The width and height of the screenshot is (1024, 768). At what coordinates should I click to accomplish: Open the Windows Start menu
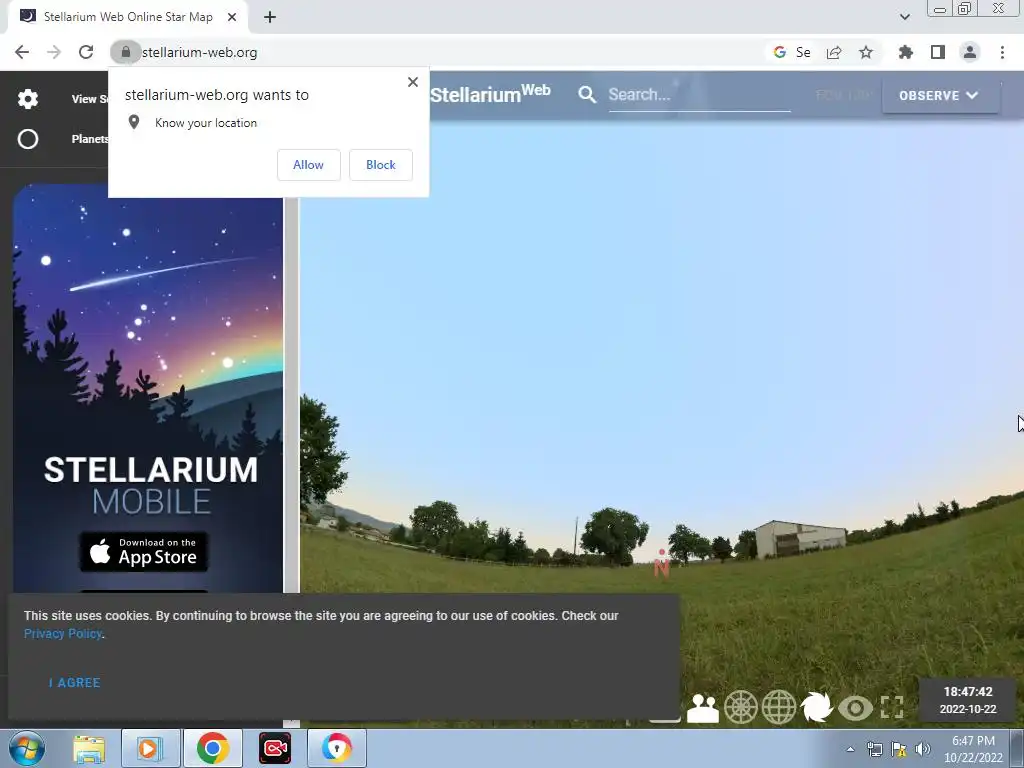point(27,748)
